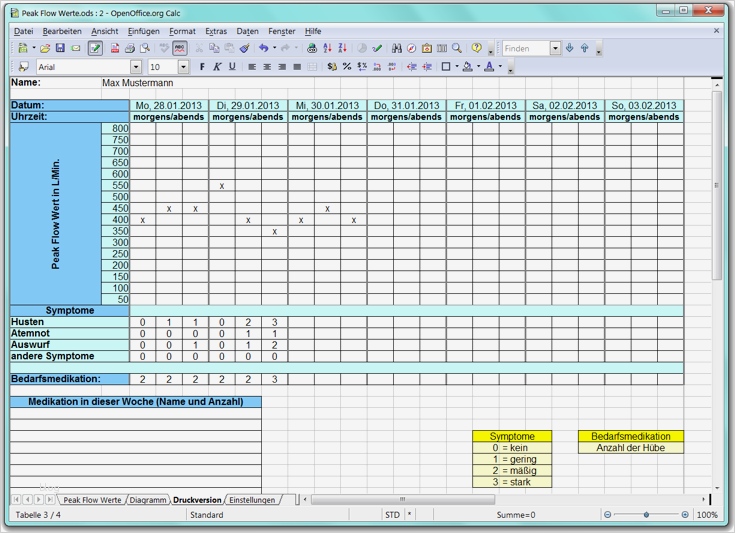735x533 pixels.
Task: Open Find & Replace binoculars icon
Action: (x=397, y=48)
